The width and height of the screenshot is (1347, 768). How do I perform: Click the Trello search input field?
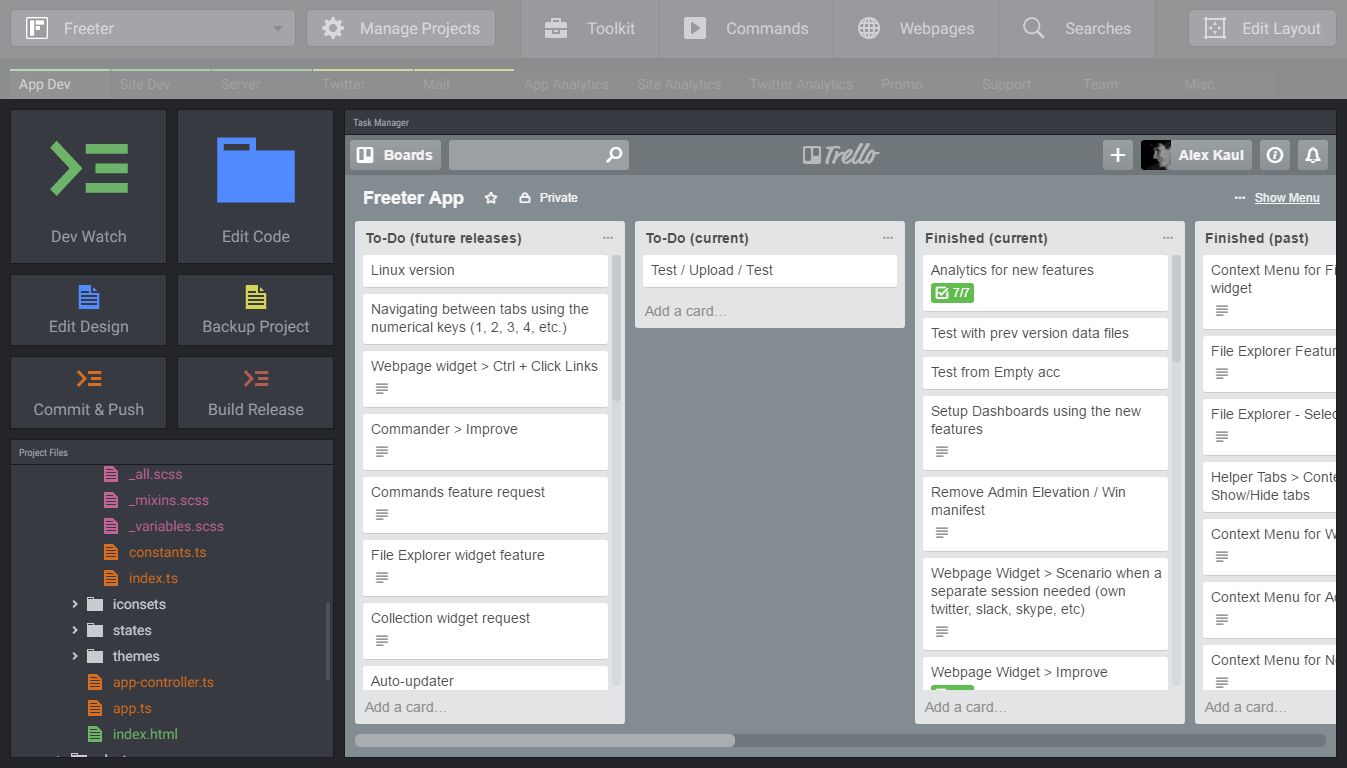pos(527,155)
